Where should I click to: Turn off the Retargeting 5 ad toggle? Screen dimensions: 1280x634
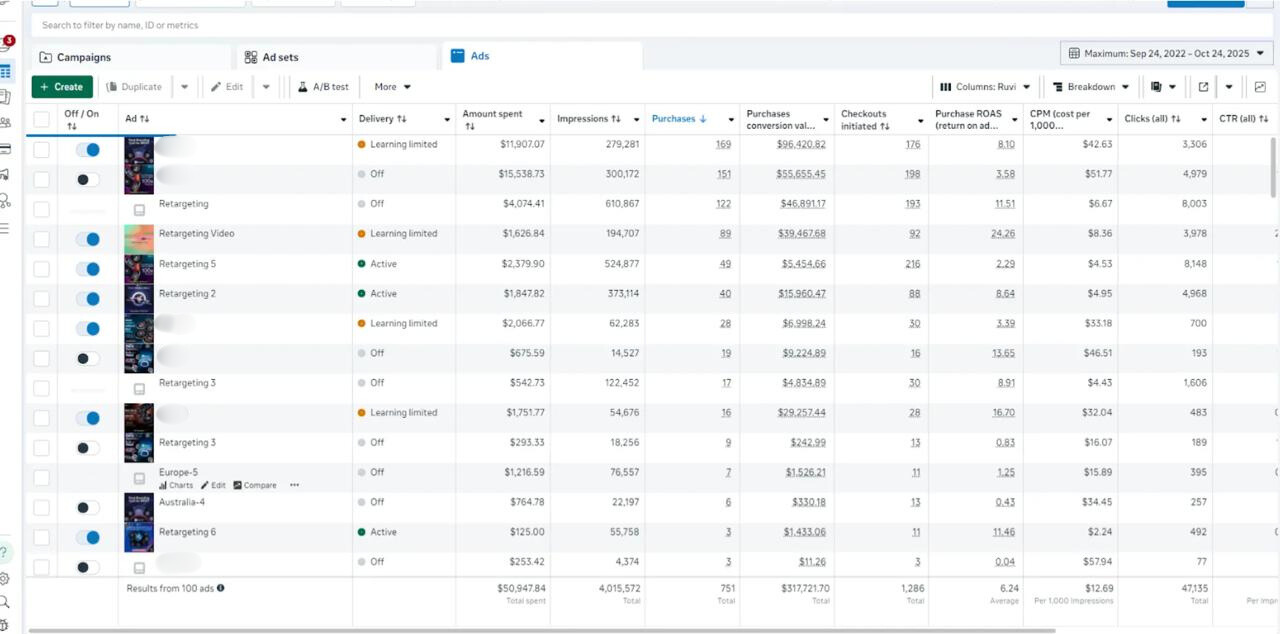point(90,268)
